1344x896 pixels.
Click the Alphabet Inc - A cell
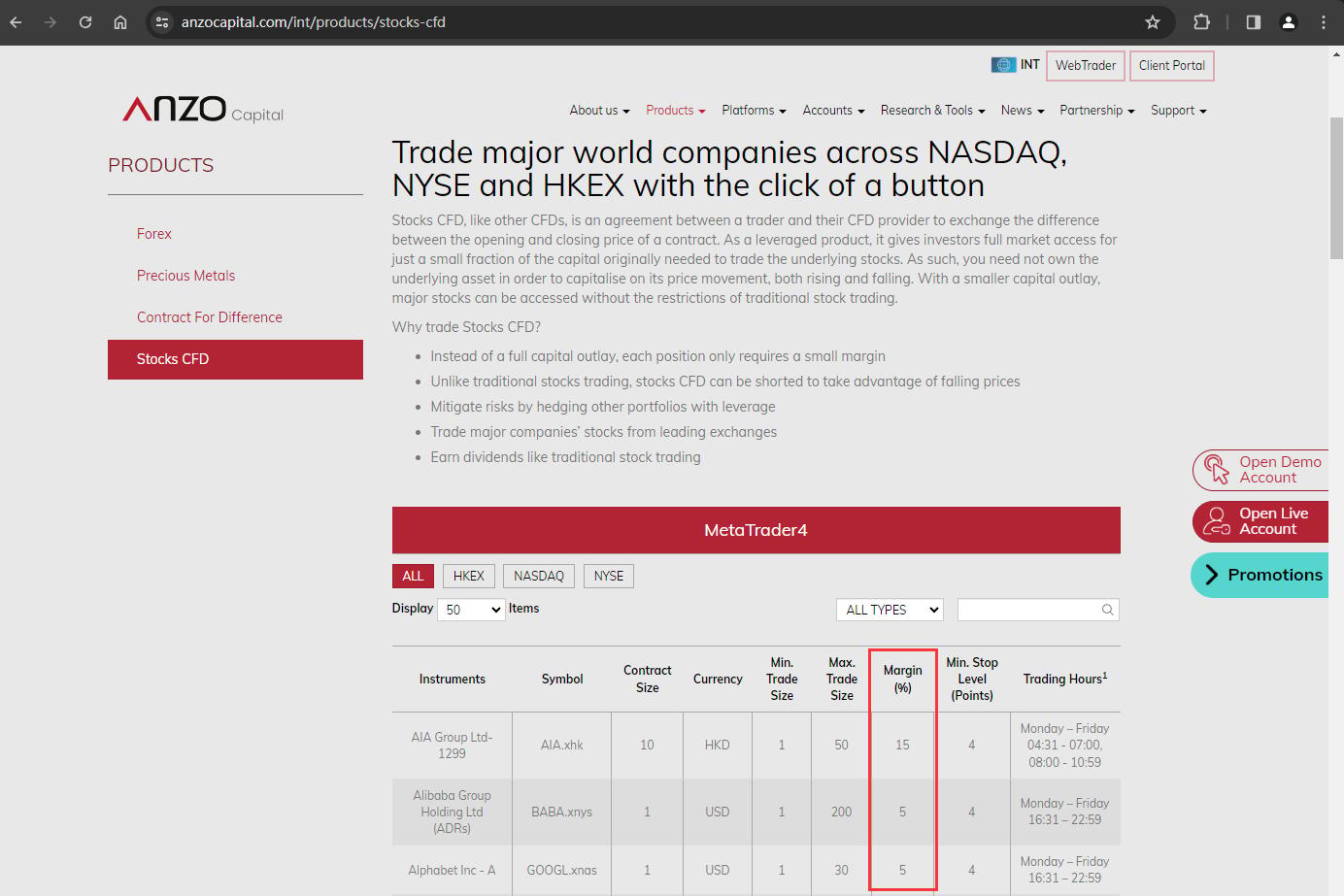click(x=453, y=871)
